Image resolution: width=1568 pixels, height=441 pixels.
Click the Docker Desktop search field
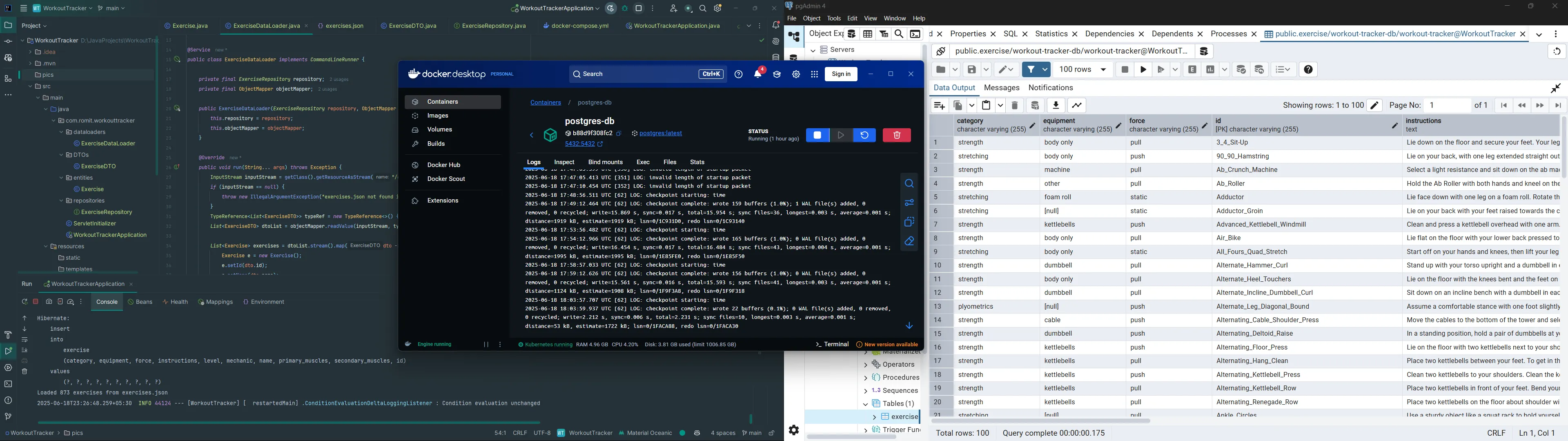pos(648,74)
